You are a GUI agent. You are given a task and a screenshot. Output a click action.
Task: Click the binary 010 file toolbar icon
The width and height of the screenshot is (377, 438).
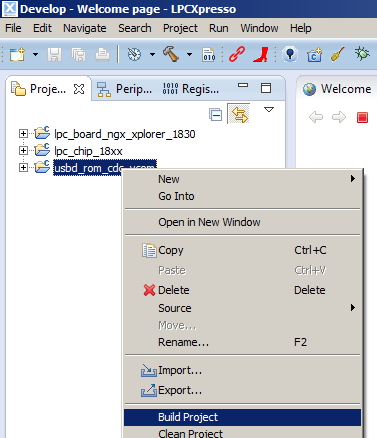coord(209,55)
